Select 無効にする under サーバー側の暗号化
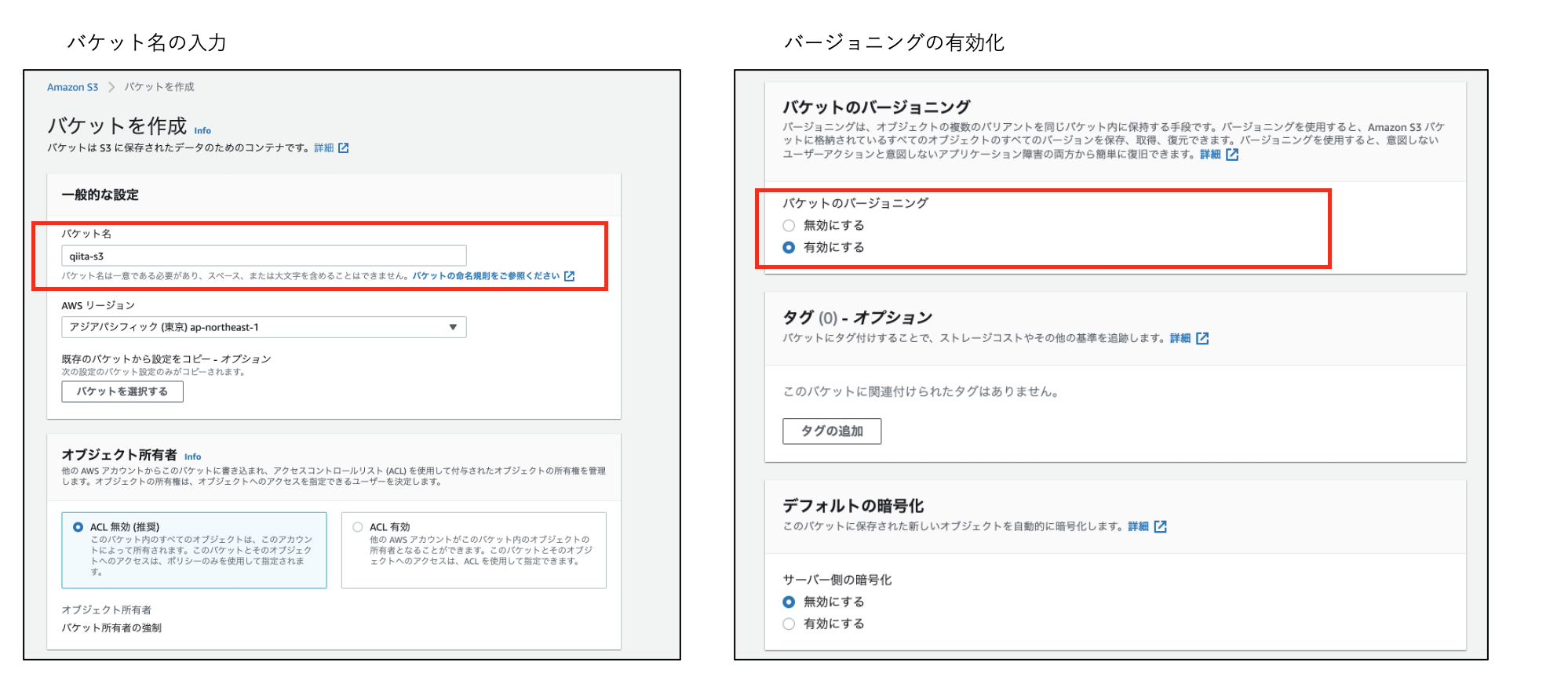This screenshot has width=1568, height=695. pyautogui.click(x=789, y=602)
